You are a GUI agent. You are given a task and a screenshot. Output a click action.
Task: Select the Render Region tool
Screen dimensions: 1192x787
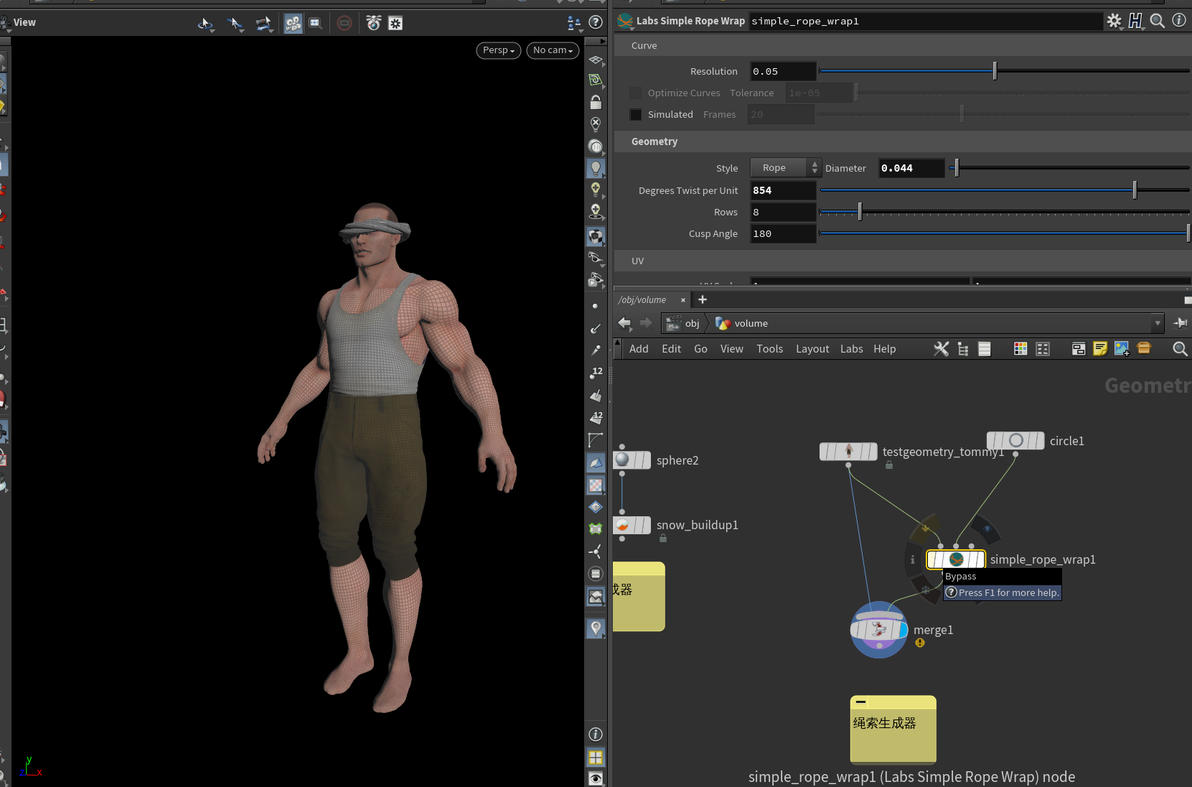[x=315, y=22]
